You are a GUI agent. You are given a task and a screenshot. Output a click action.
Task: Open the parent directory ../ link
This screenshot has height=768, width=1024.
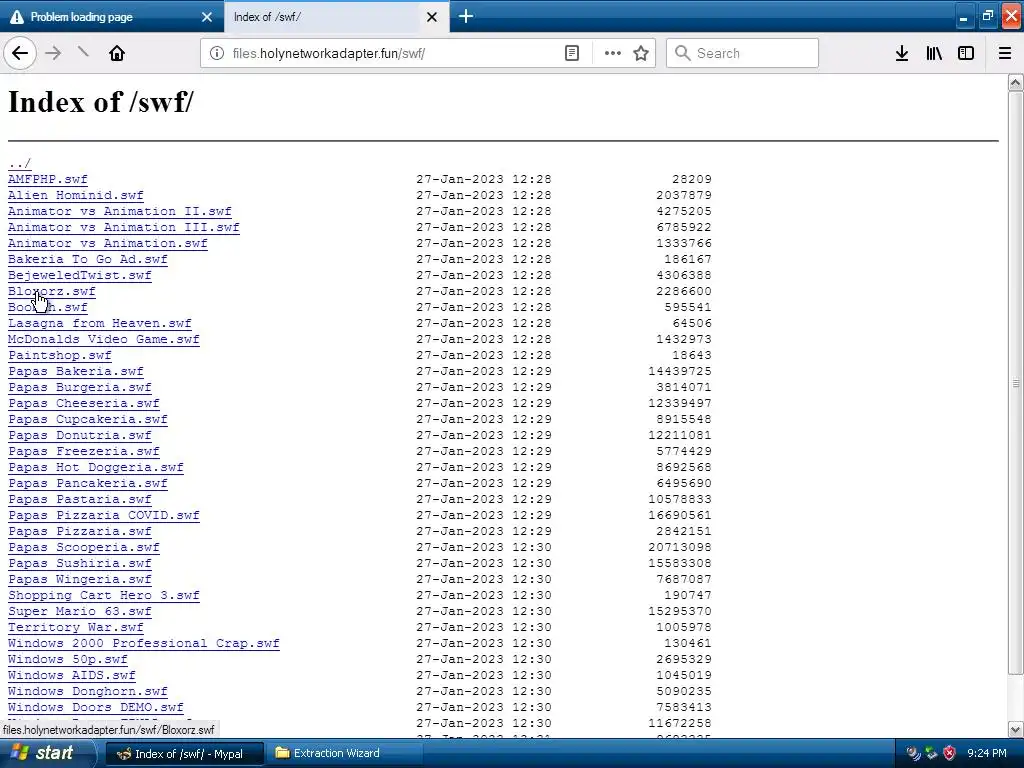20,163
